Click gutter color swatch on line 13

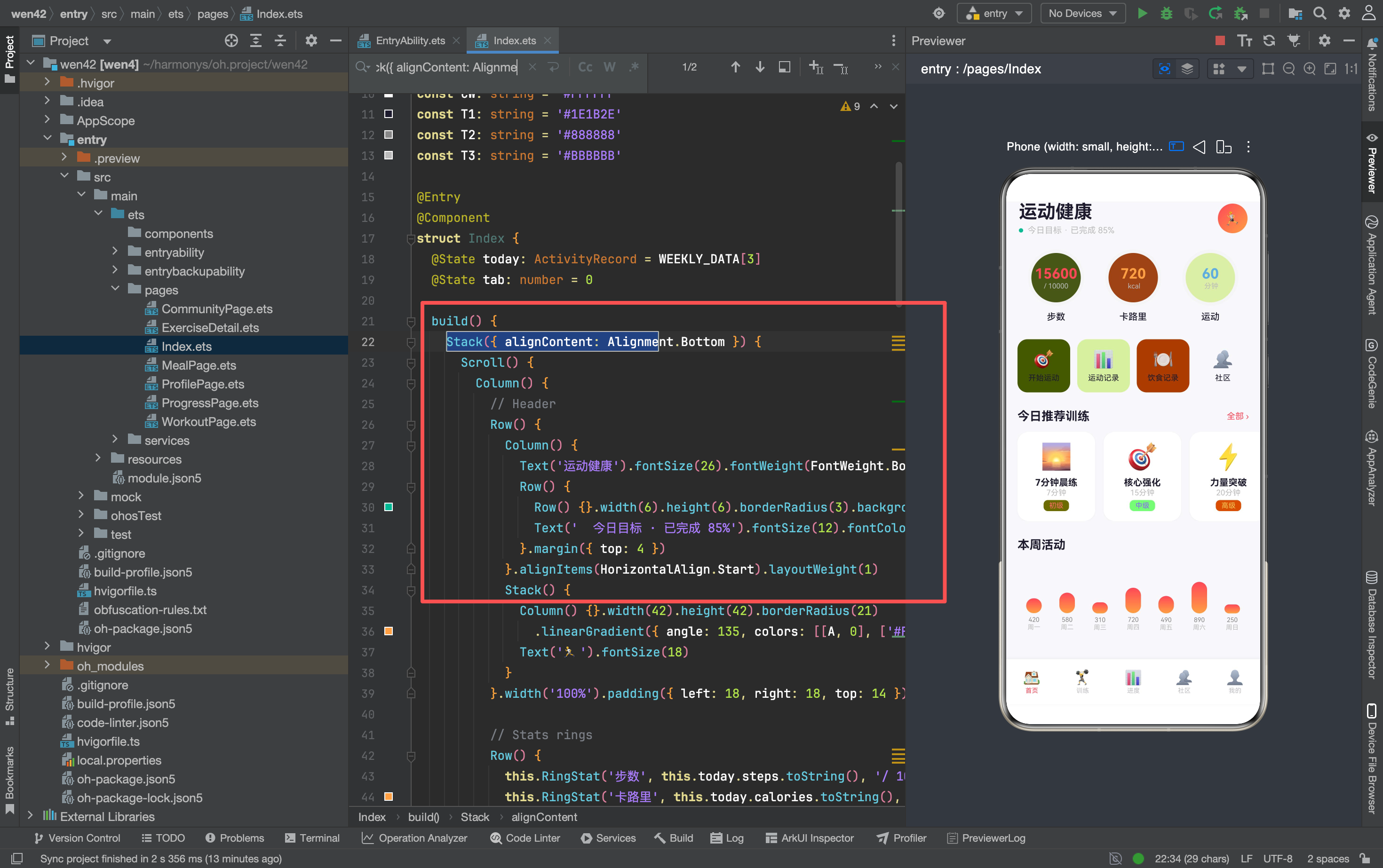point(388,155)
